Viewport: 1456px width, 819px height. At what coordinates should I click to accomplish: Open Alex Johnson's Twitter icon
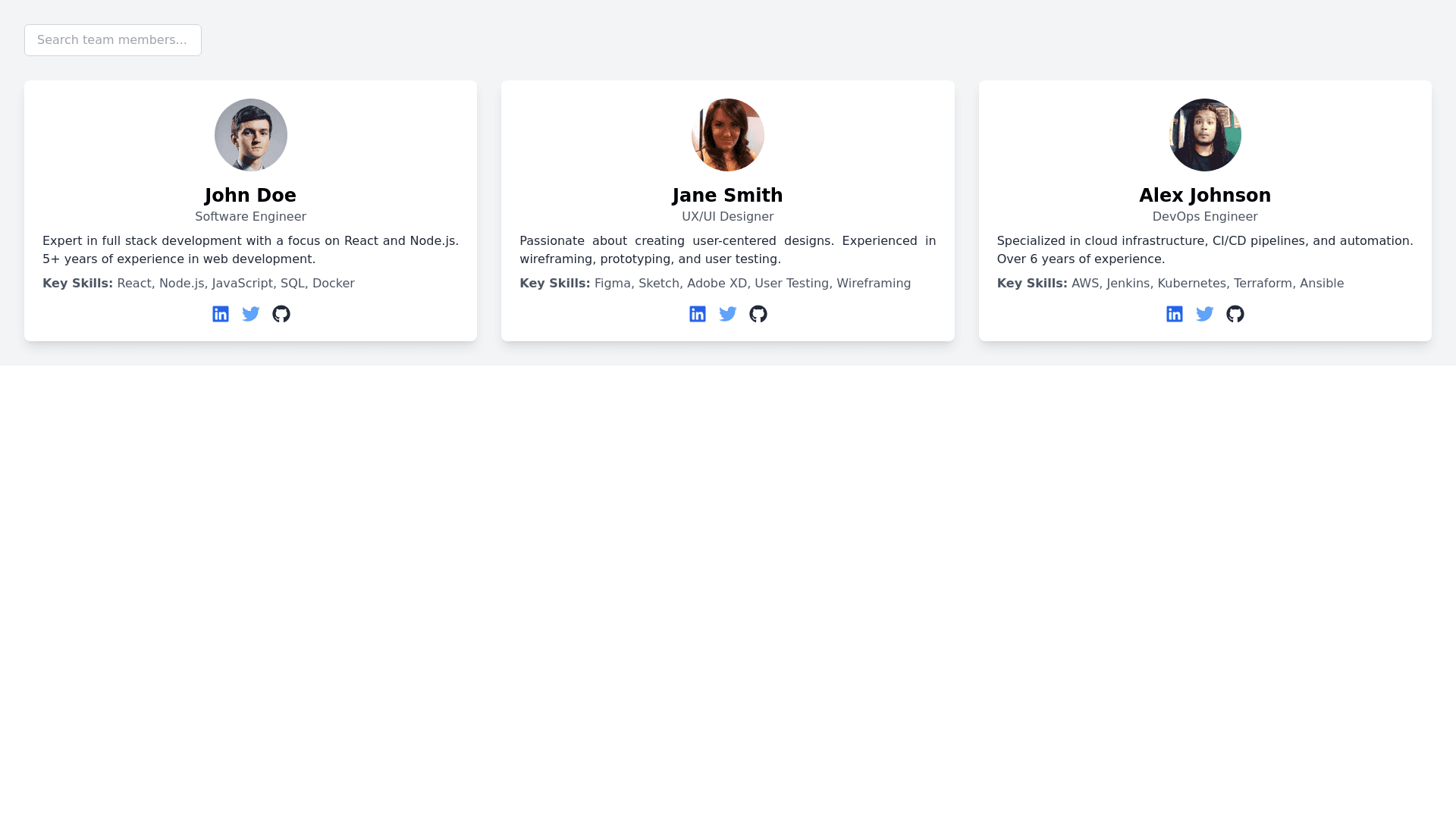coord(1205,314)
